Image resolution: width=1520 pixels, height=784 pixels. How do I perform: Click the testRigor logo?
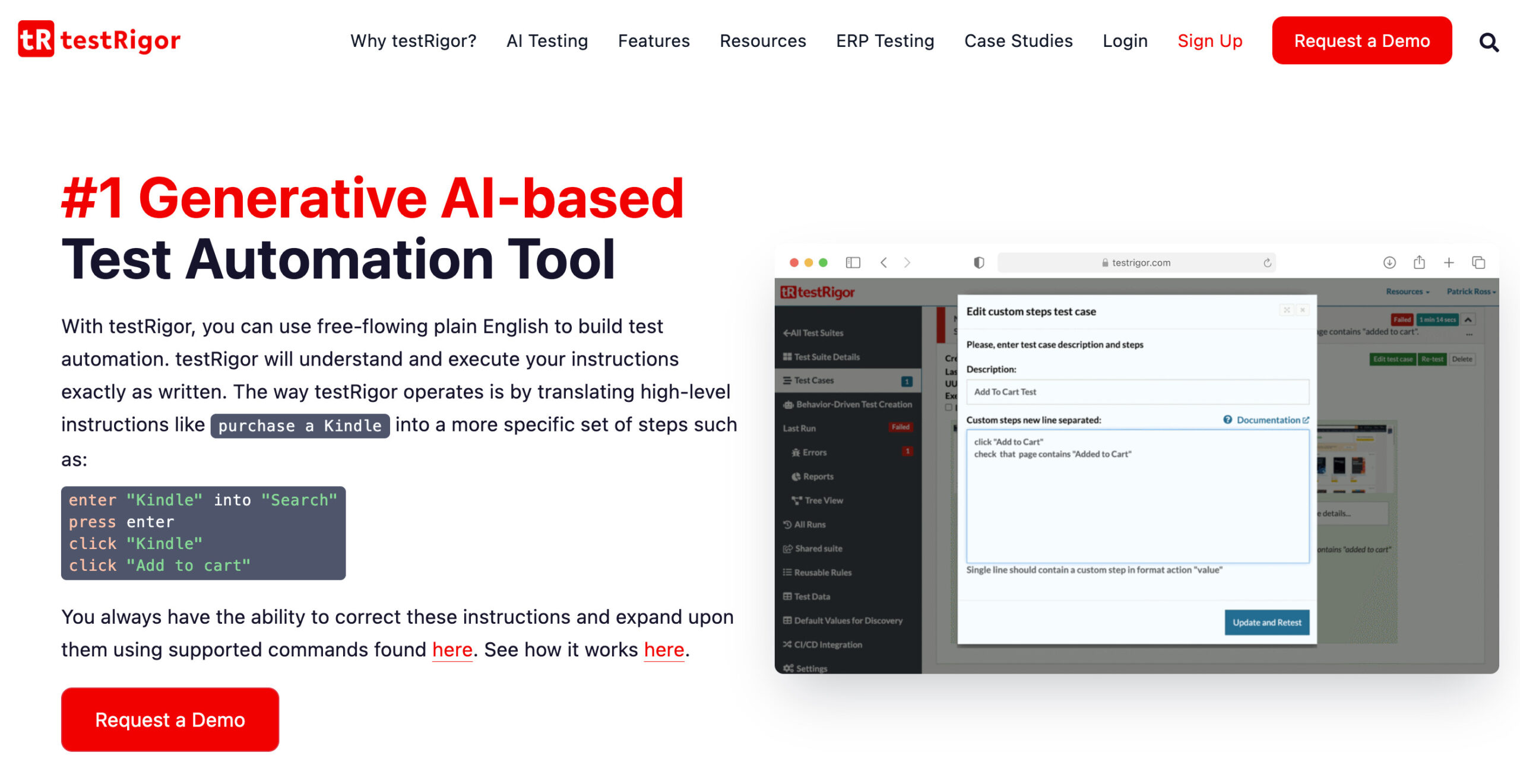[99, 40]
